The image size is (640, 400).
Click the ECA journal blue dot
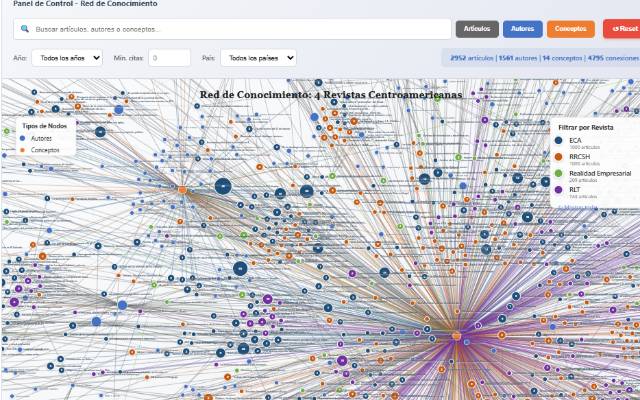558,140
